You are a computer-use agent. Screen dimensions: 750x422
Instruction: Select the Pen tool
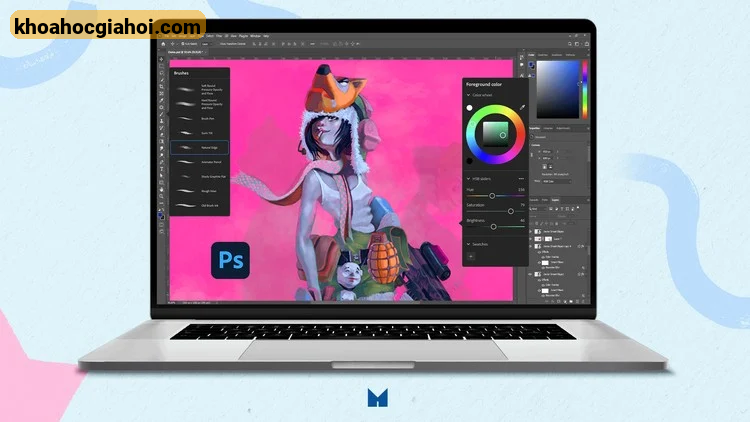(161, 161)
